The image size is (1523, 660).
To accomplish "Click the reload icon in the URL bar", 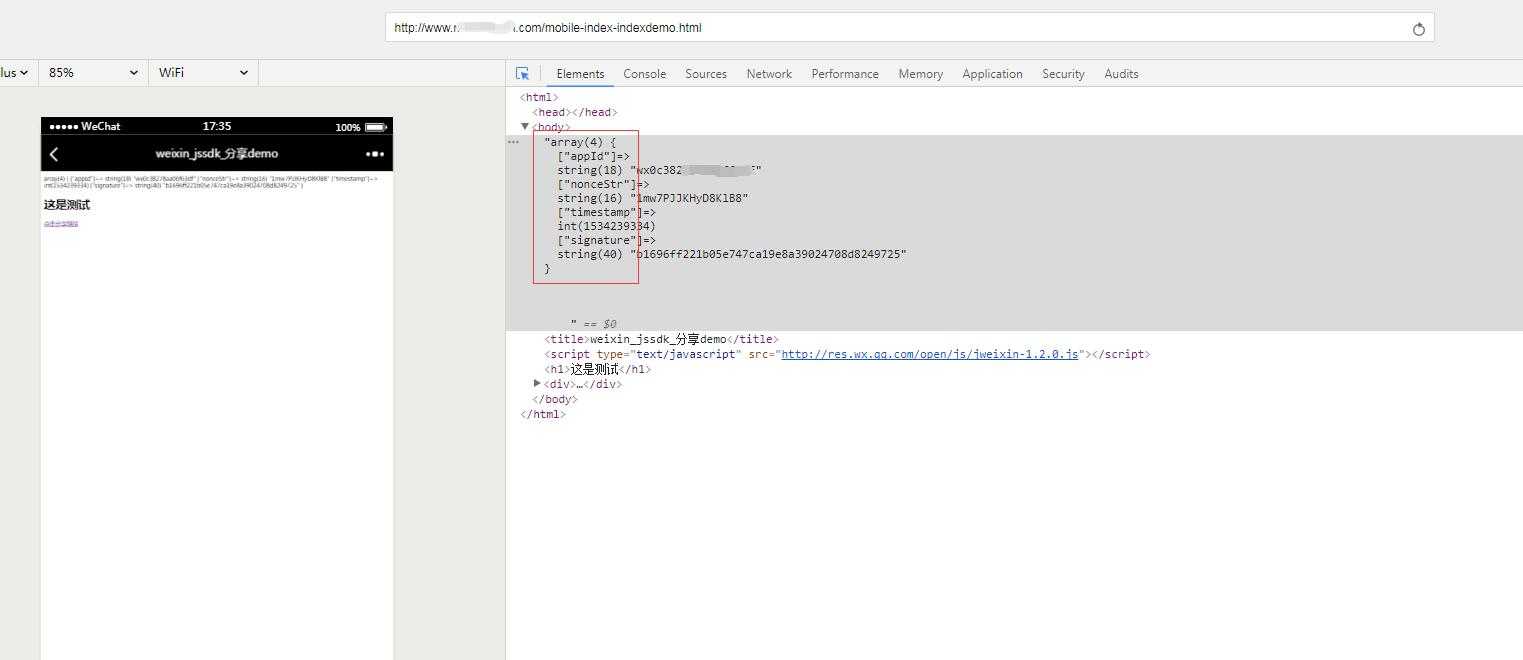I will [1418, 29].
